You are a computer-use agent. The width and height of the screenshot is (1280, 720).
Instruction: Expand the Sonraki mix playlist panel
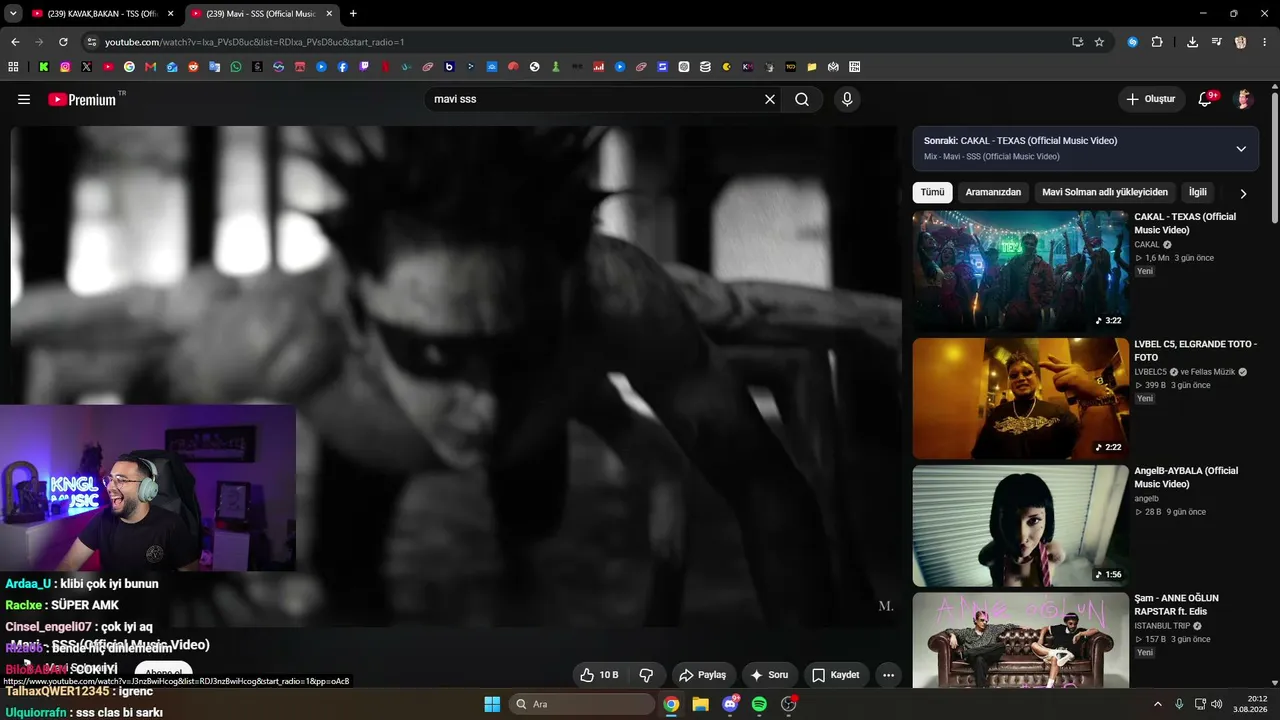coord(1241,149)
